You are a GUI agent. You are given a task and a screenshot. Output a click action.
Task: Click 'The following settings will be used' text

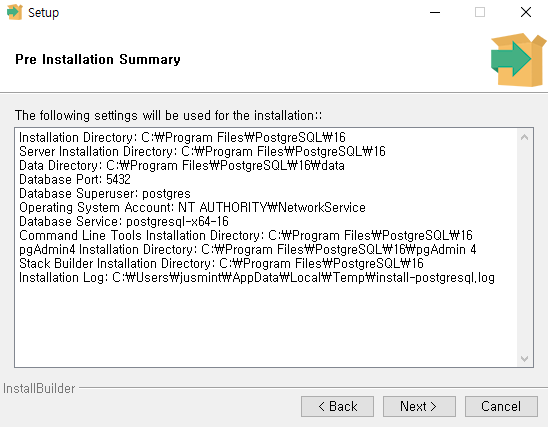168,115
